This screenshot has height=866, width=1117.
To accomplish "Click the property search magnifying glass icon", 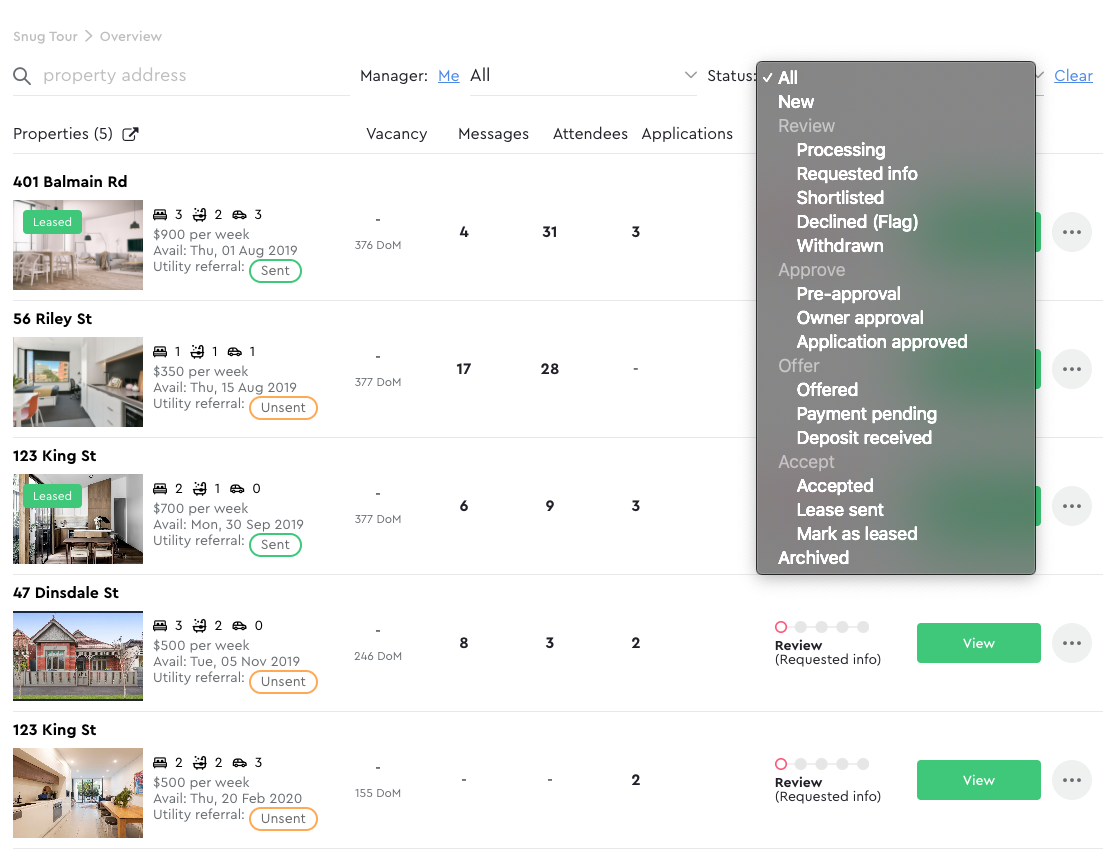I will click(22, 75).
